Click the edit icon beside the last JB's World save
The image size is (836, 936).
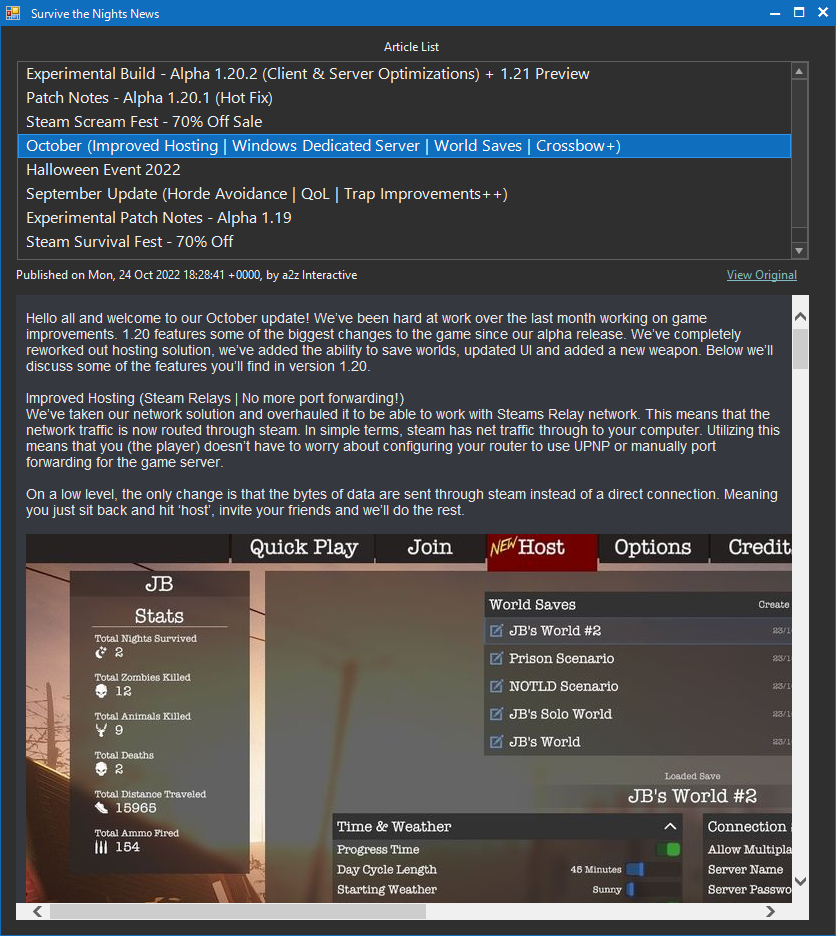pos(496,742)
